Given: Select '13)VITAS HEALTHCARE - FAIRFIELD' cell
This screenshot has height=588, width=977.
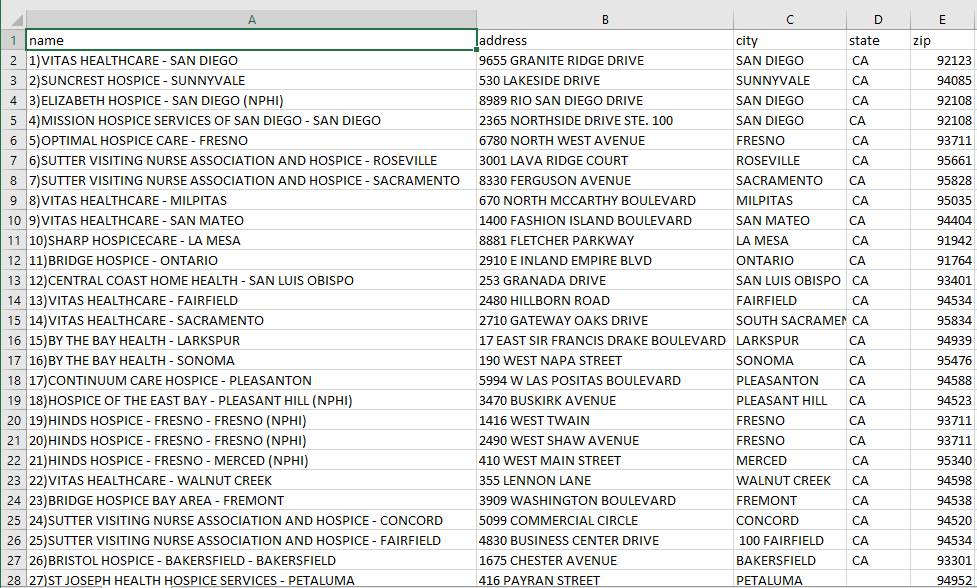Looking at the screenshot, I should (x=252, y=300).
